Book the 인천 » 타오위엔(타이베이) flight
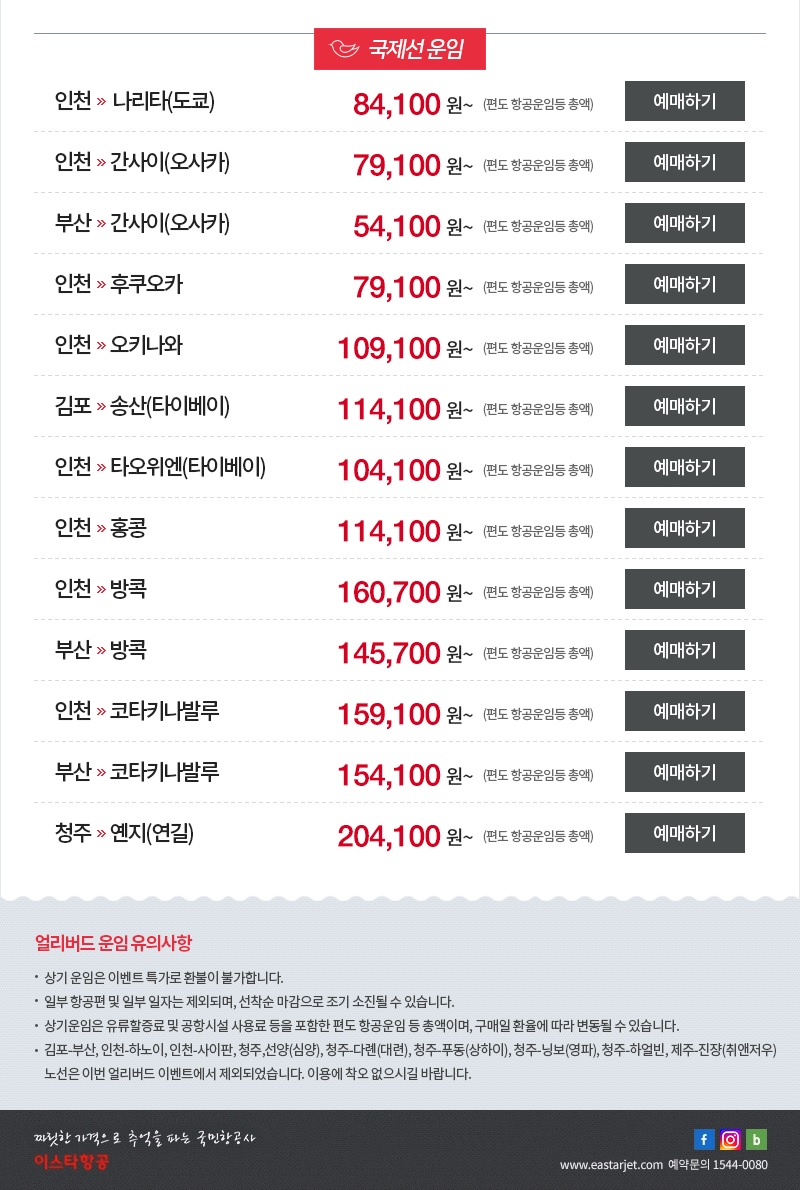 (684, 467)
